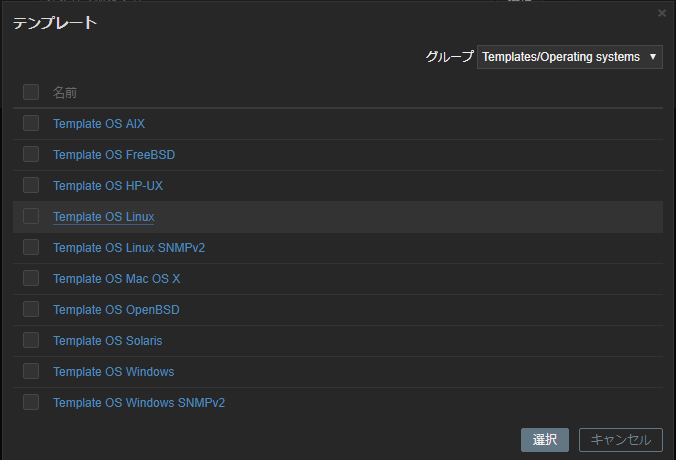Toggle the select-all checkbox in the header
The image size is (676, 460).
31,92
